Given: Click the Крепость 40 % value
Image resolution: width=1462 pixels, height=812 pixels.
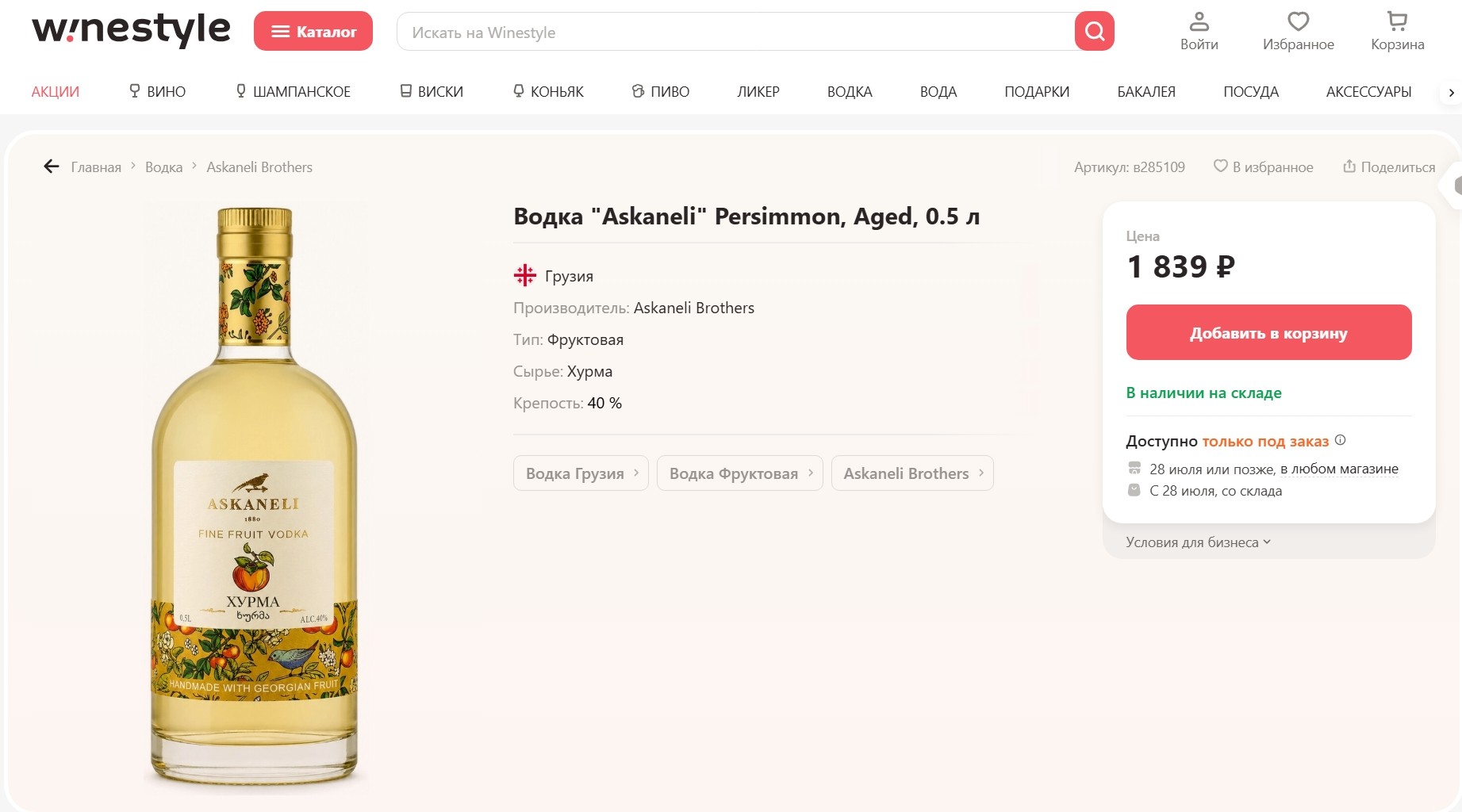Looking at the screenshot, I should (x=604, y=403).
